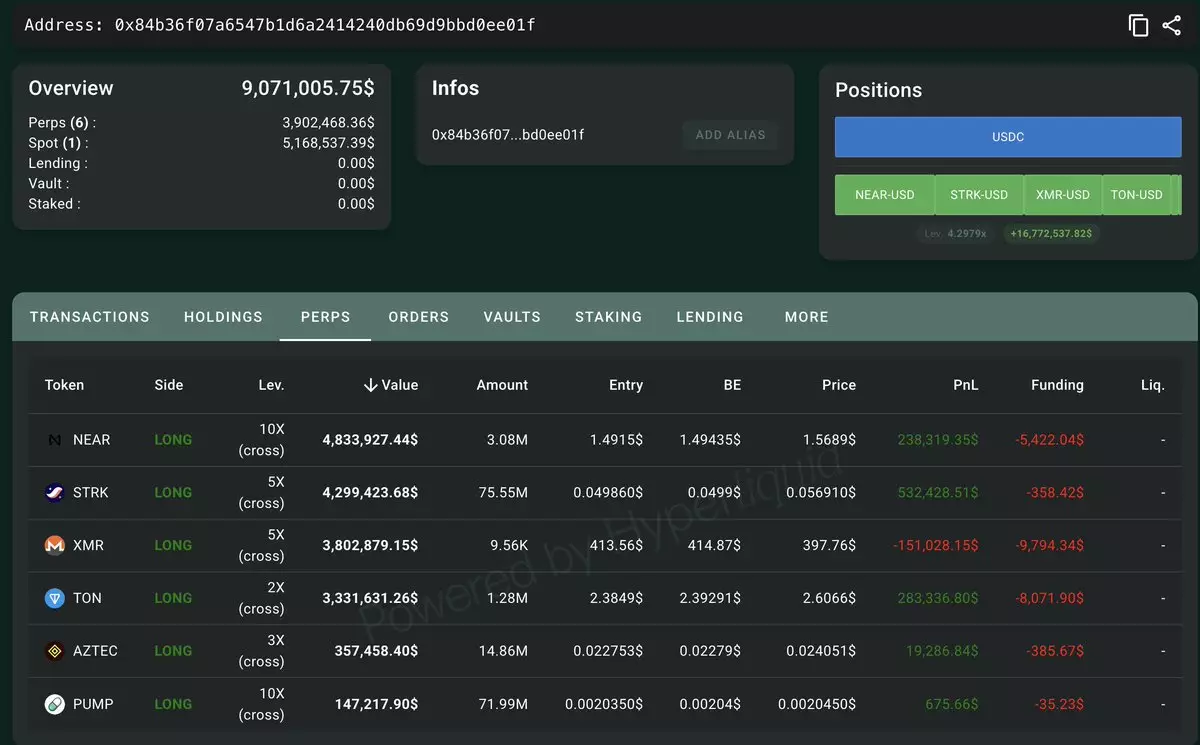Switch to the Lending tab
The image size is (1200, 745).
coord(710,317)
